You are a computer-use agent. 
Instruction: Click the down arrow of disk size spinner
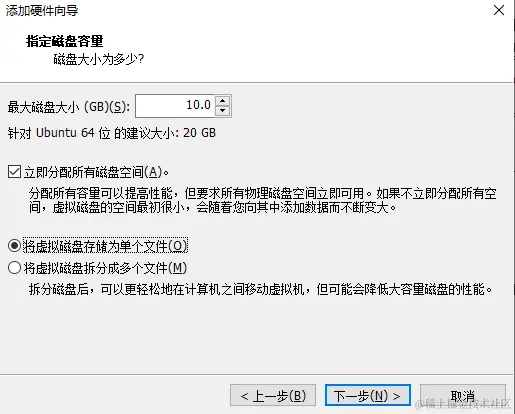[x=223, y=111]
